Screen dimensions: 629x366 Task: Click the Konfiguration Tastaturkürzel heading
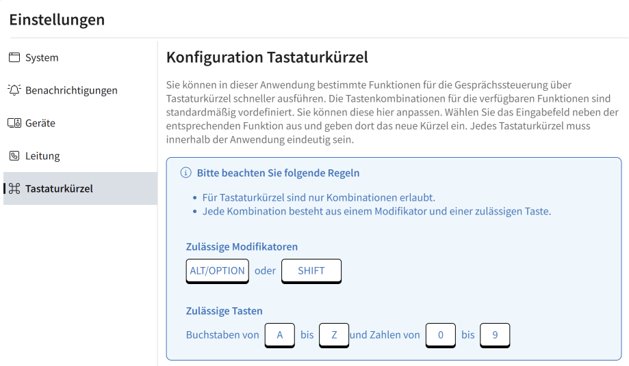click(267, 57)
